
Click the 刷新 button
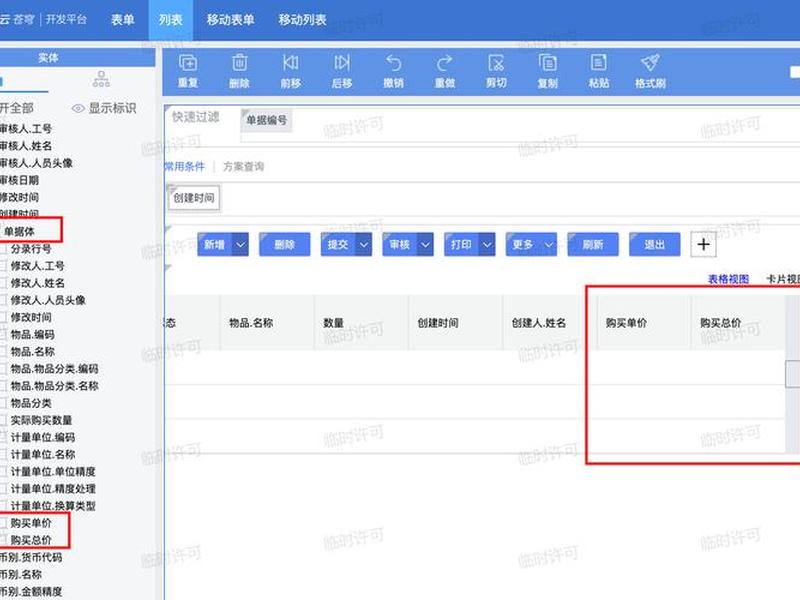(x=593, y=245)
